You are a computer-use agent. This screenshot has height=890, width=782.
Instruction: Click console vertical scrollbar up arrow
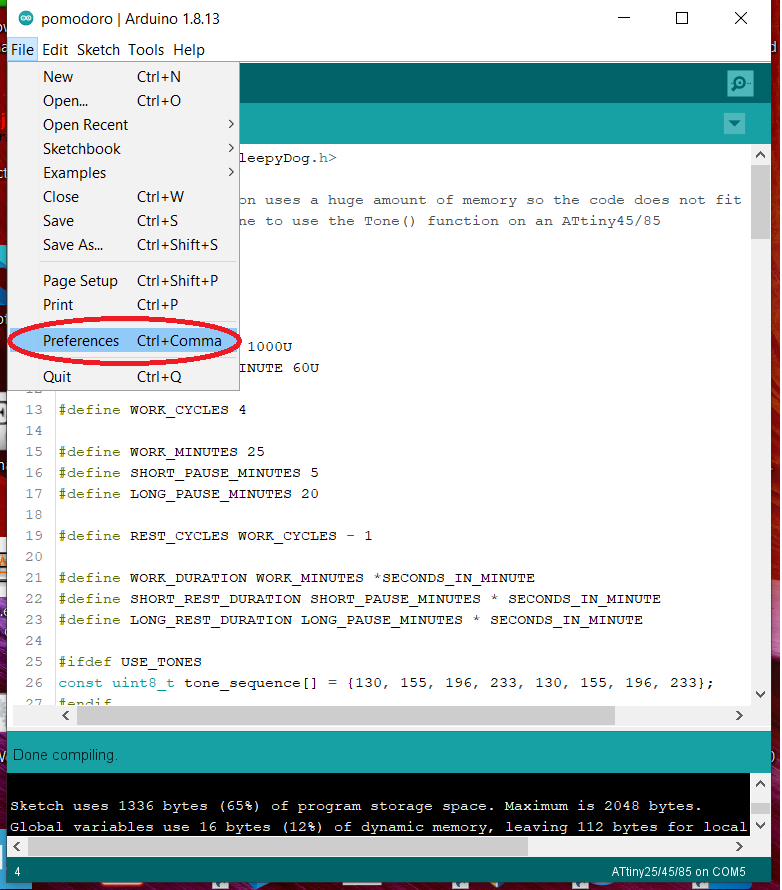pyautogui.click(x=760, y=784)
